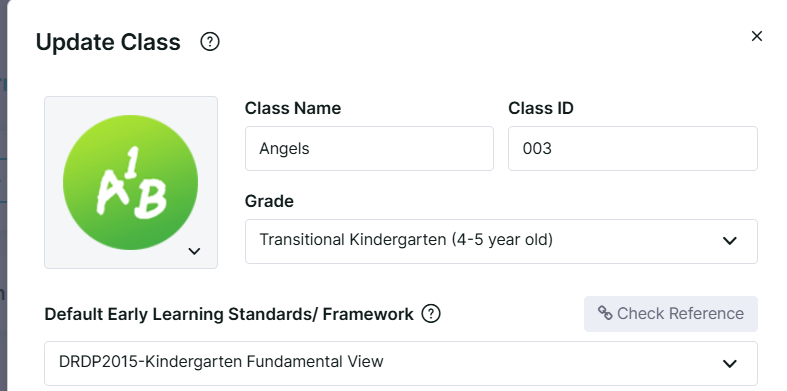Open the Grade dropdown
Viewport: 787px width, 391px height.
tap(501, 241)
